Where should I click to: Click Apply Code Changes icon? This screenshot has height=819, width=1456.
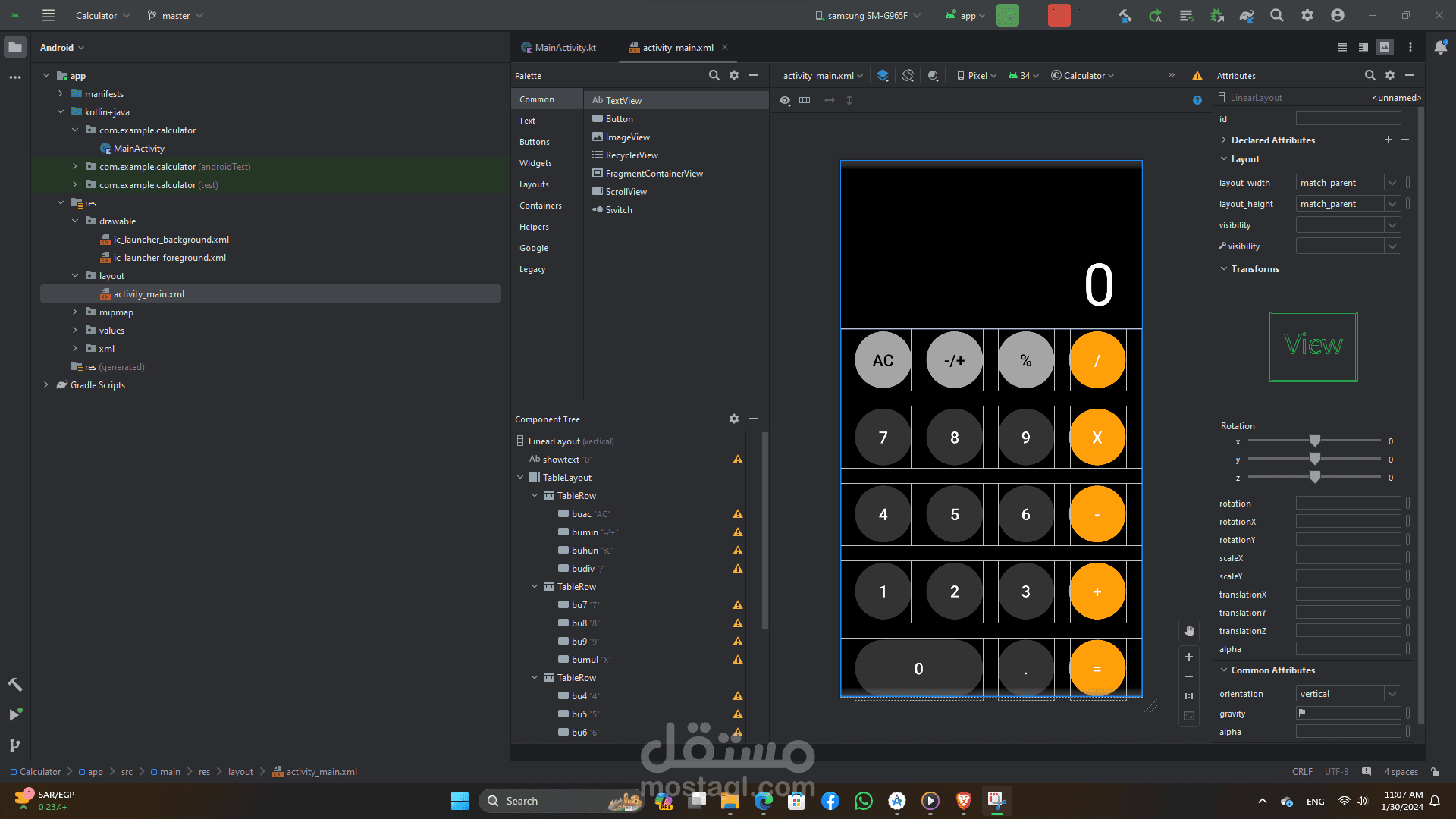pos(1186,15)
